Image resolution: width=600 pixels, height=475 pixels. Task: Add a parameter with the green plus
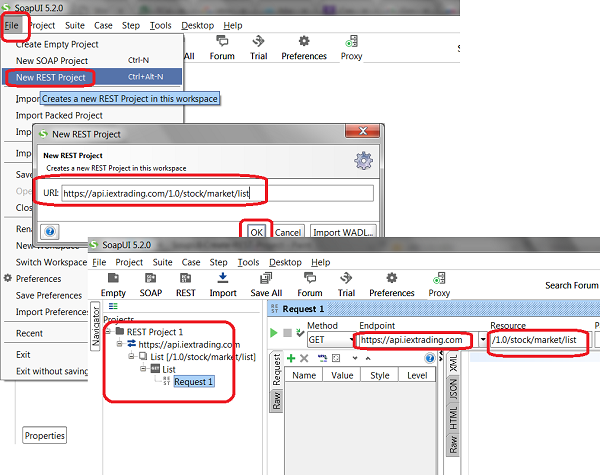[290, 357]
